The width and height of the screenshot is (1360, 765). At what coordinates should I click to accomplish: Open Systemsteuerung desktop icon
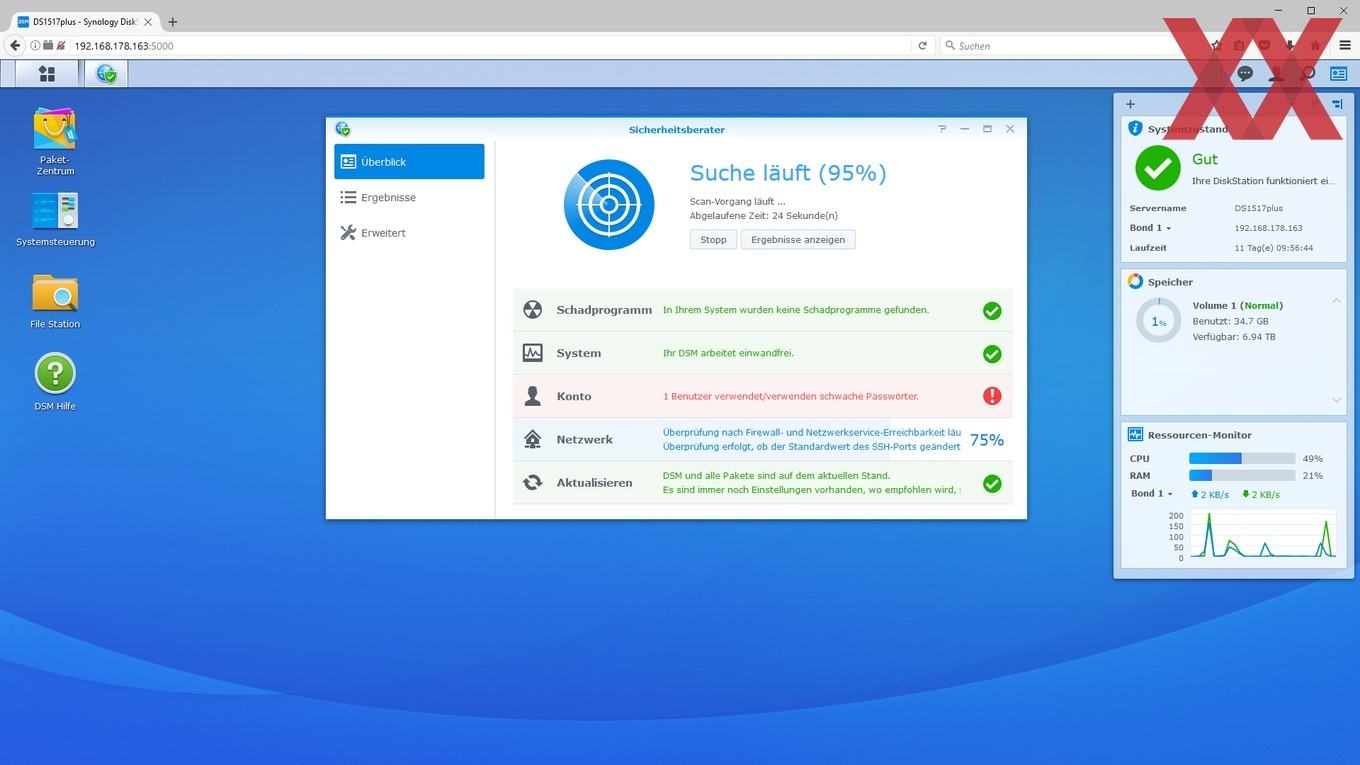(55, 219)
